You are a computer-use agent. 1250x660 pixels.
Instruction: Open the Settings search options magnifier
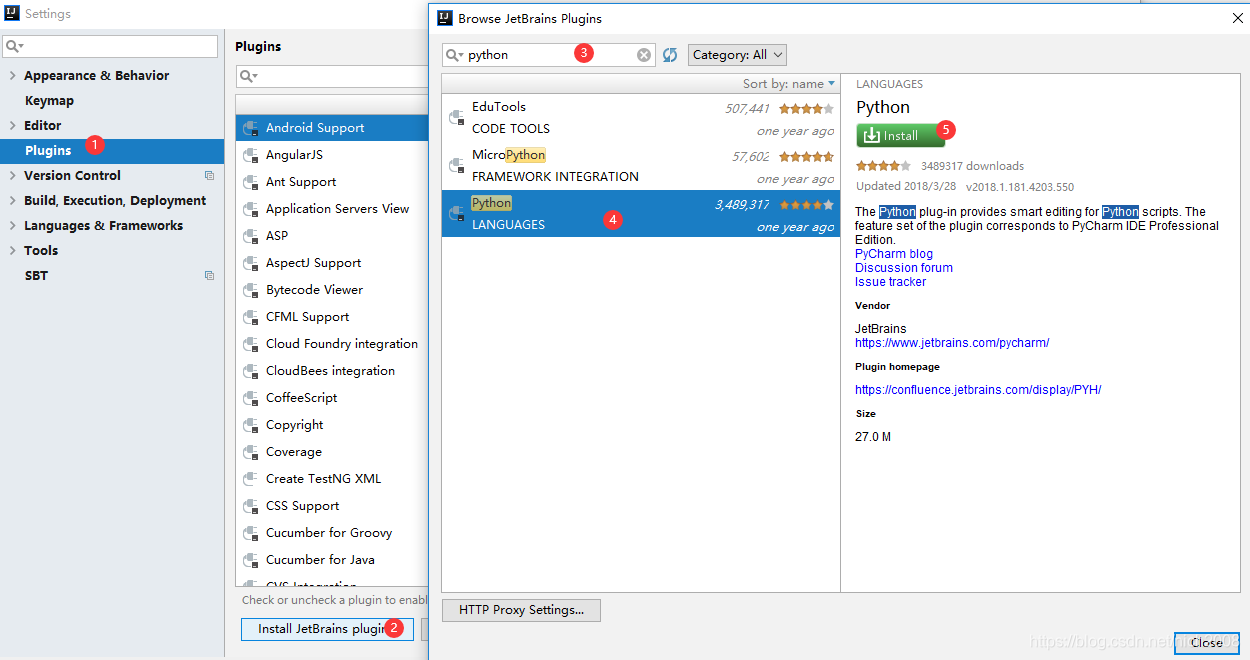point(14,46)
